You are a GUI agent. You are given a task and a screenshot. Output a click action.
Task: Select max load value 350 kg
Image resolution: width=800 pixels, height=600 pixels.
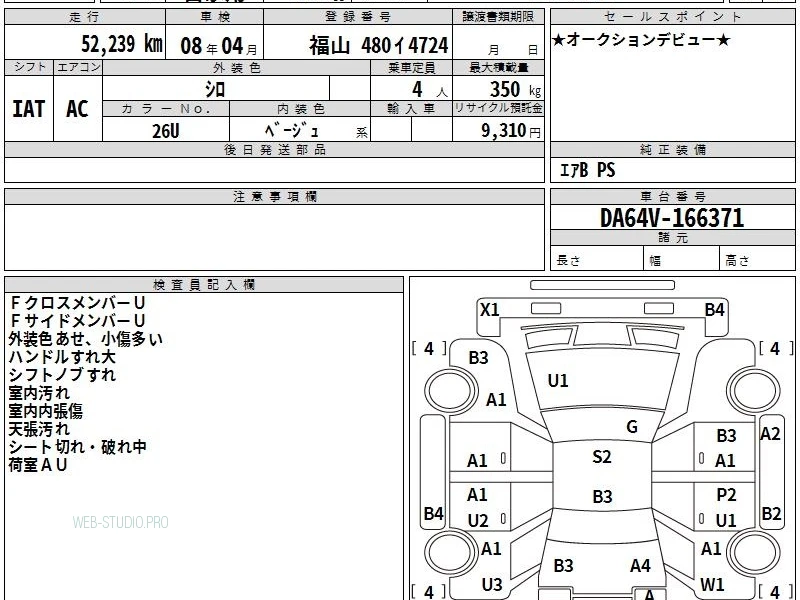(x=515, y=90)
